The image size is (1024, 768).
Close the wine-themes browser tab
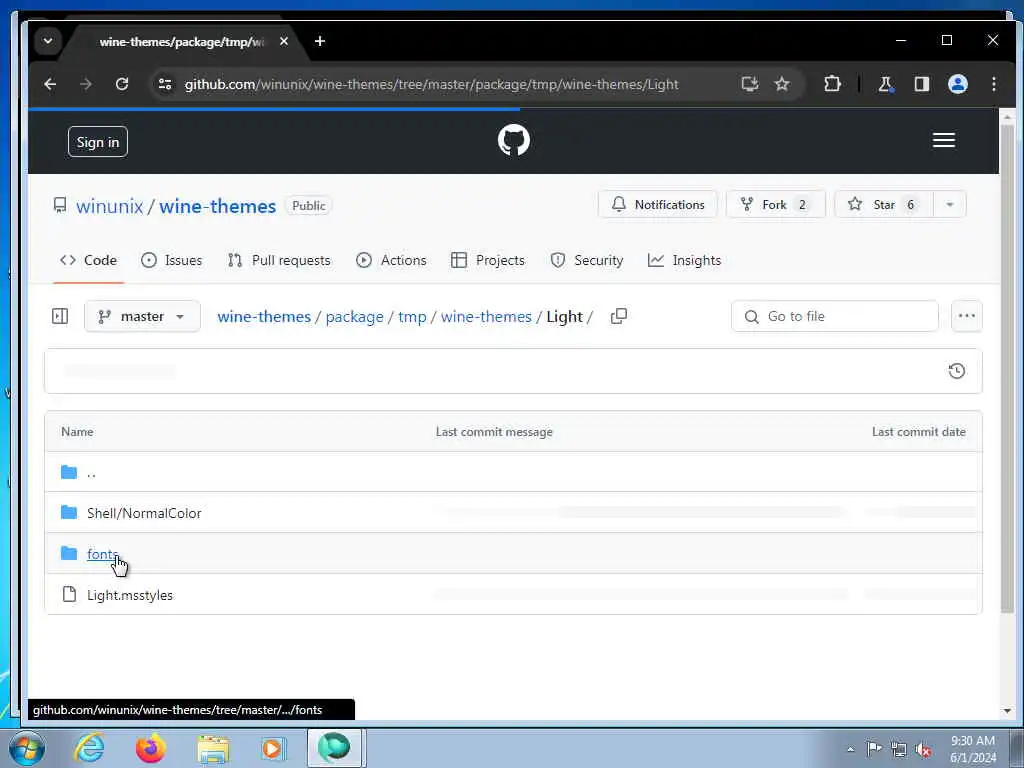coord(283,41)
